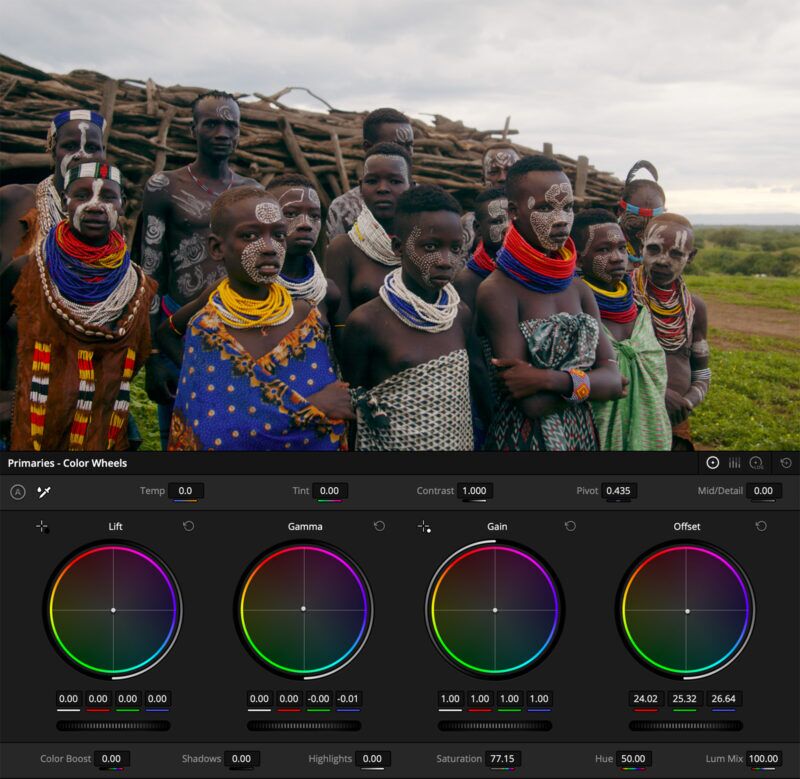Screen dimensions: 800x779
Task: Click the Lift master wheel slider
Action: pyautogui.click(x=113, y=725)
